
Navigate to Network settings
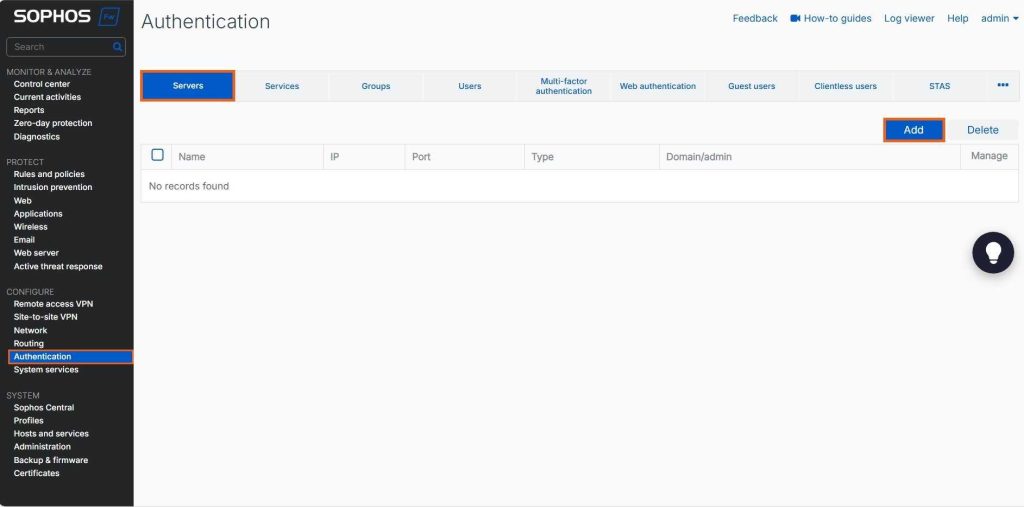pos(30,331)
